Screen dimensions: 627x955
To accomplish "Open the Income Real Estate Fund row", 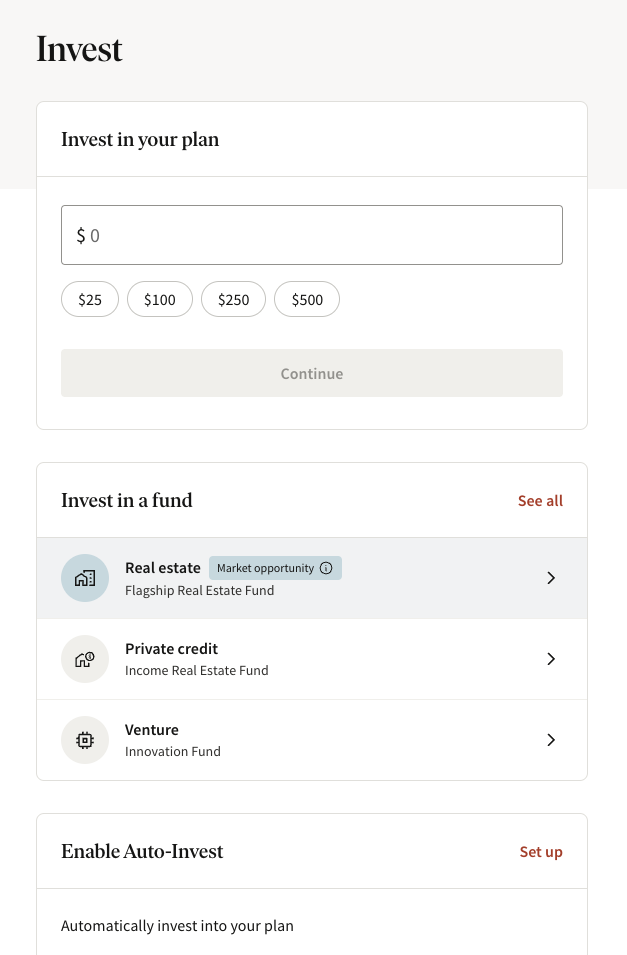I will pos(312,659).
